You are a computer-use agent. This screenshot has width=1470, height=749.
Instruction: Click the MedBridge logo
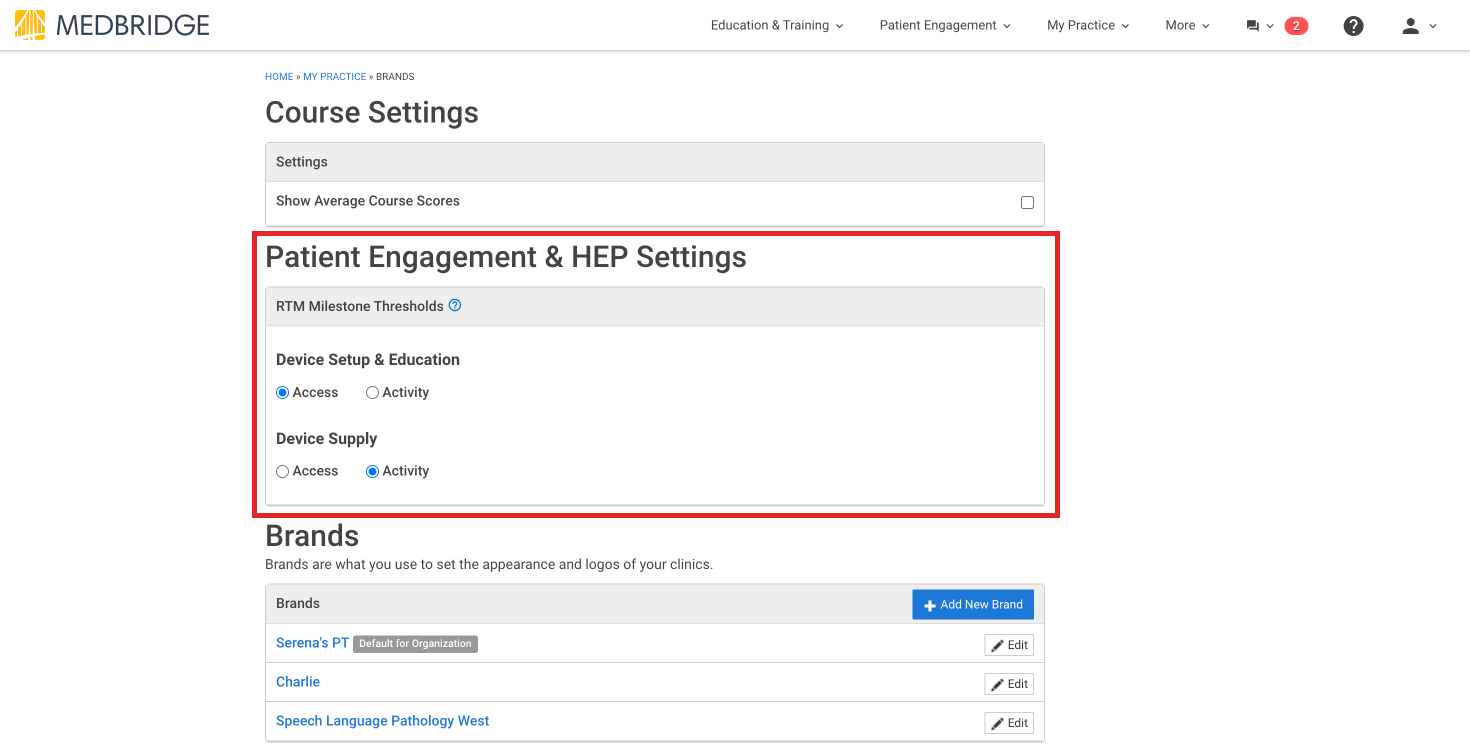112,25
